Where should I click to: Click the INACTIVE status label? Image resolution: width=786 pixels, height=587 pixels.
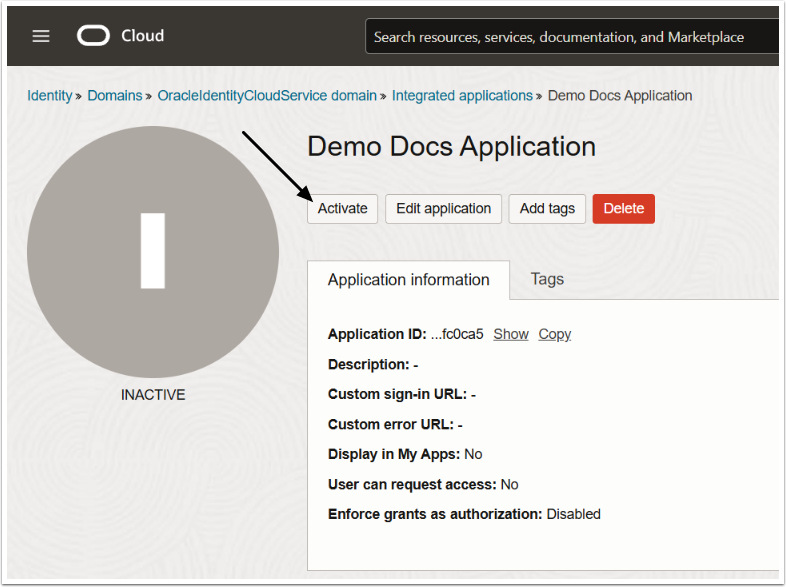pos(153,395)
